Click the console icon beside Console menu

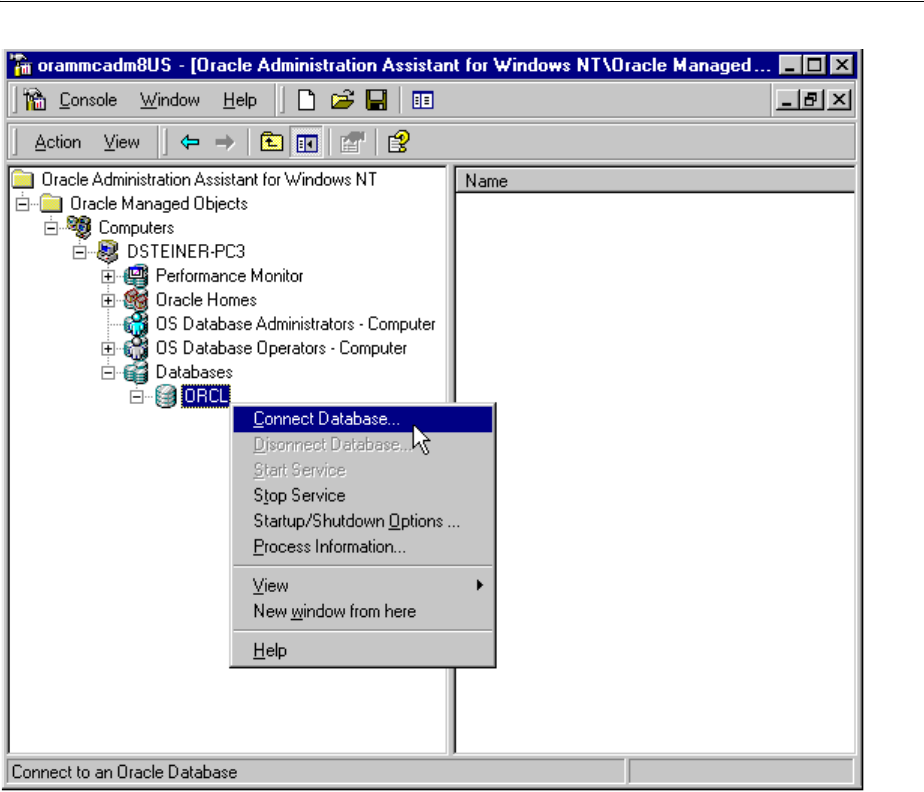35,100
